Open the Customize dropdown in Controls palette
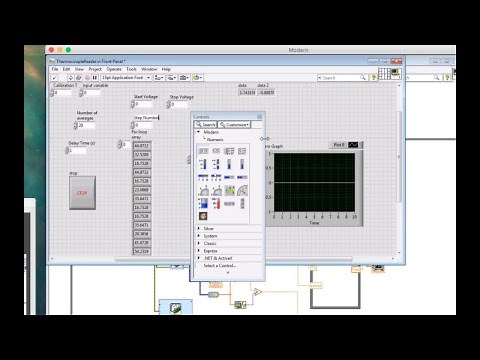 [x=234, y=125]
